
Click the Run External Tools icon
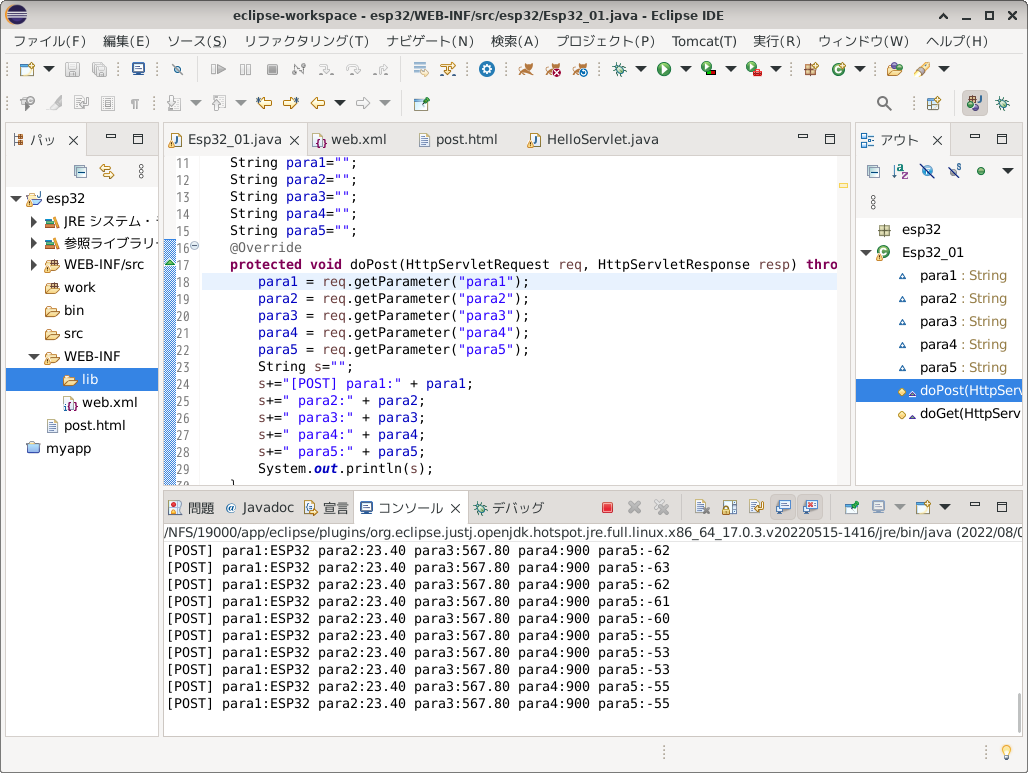(x=753, y=69)
